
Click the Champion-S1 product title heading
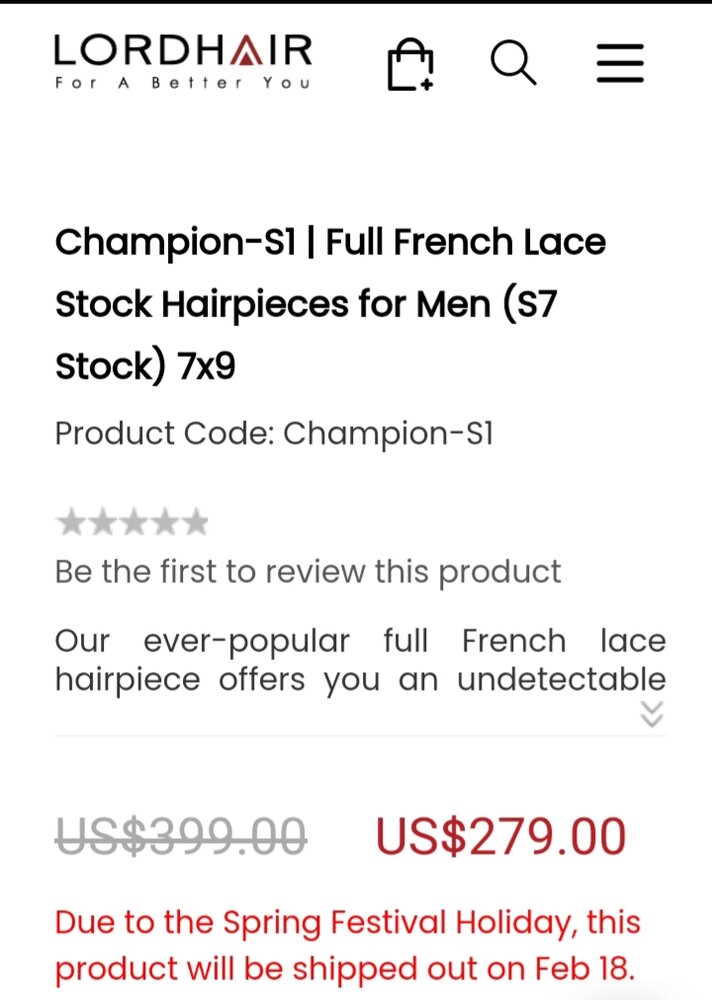(x=330, y=304)
